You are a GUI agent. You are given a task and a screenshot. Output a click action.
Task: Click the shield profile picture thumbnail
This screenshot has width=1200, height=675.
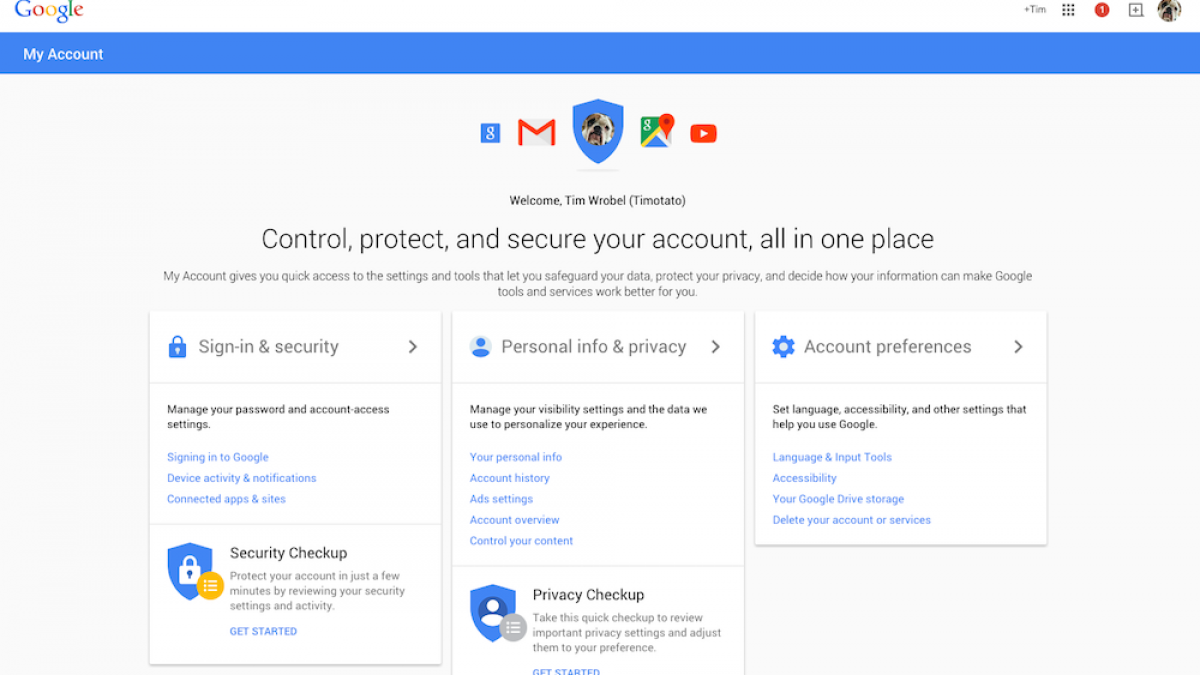click(x=598, y=130)
